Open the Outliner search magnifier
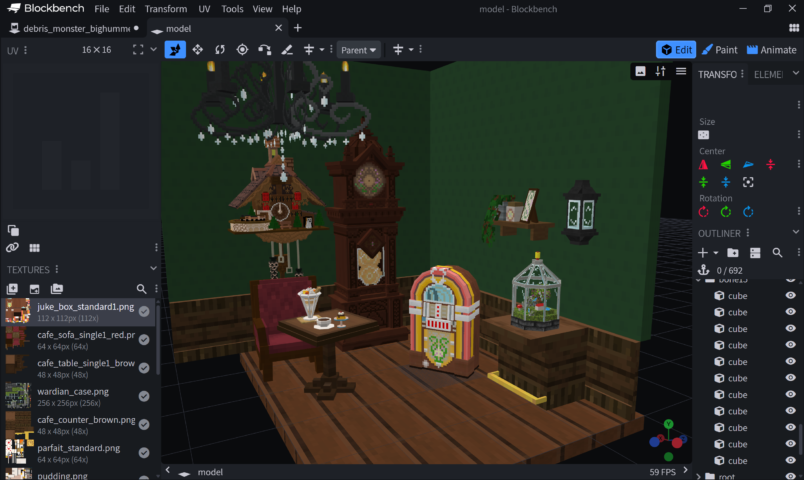The height and width of the screenshot is (480, 804). (x=777, y=253)
